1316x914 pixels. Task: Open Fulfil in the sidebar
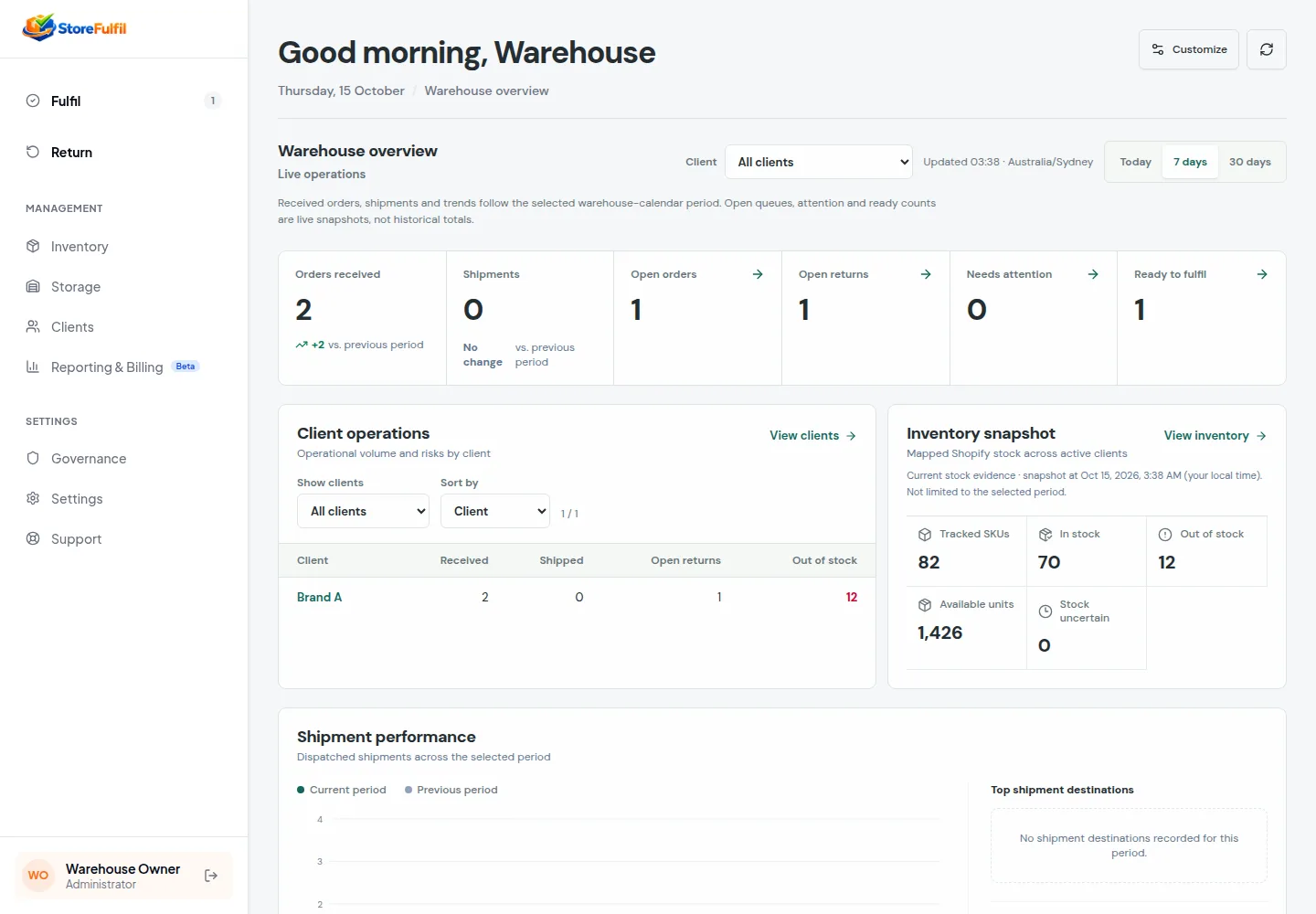click(124, 101)
